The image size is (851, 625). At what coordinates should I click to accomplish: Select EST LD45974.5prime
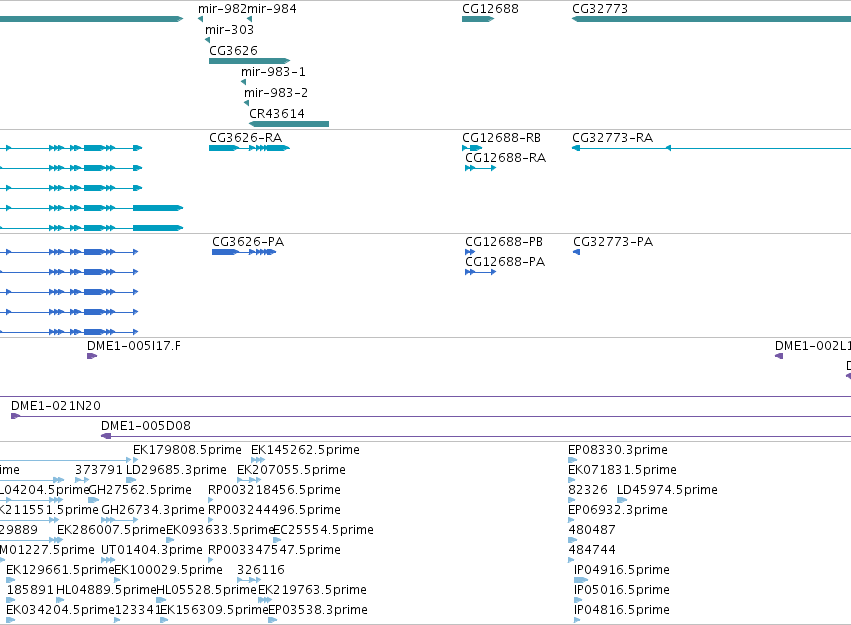pos(668,490)
